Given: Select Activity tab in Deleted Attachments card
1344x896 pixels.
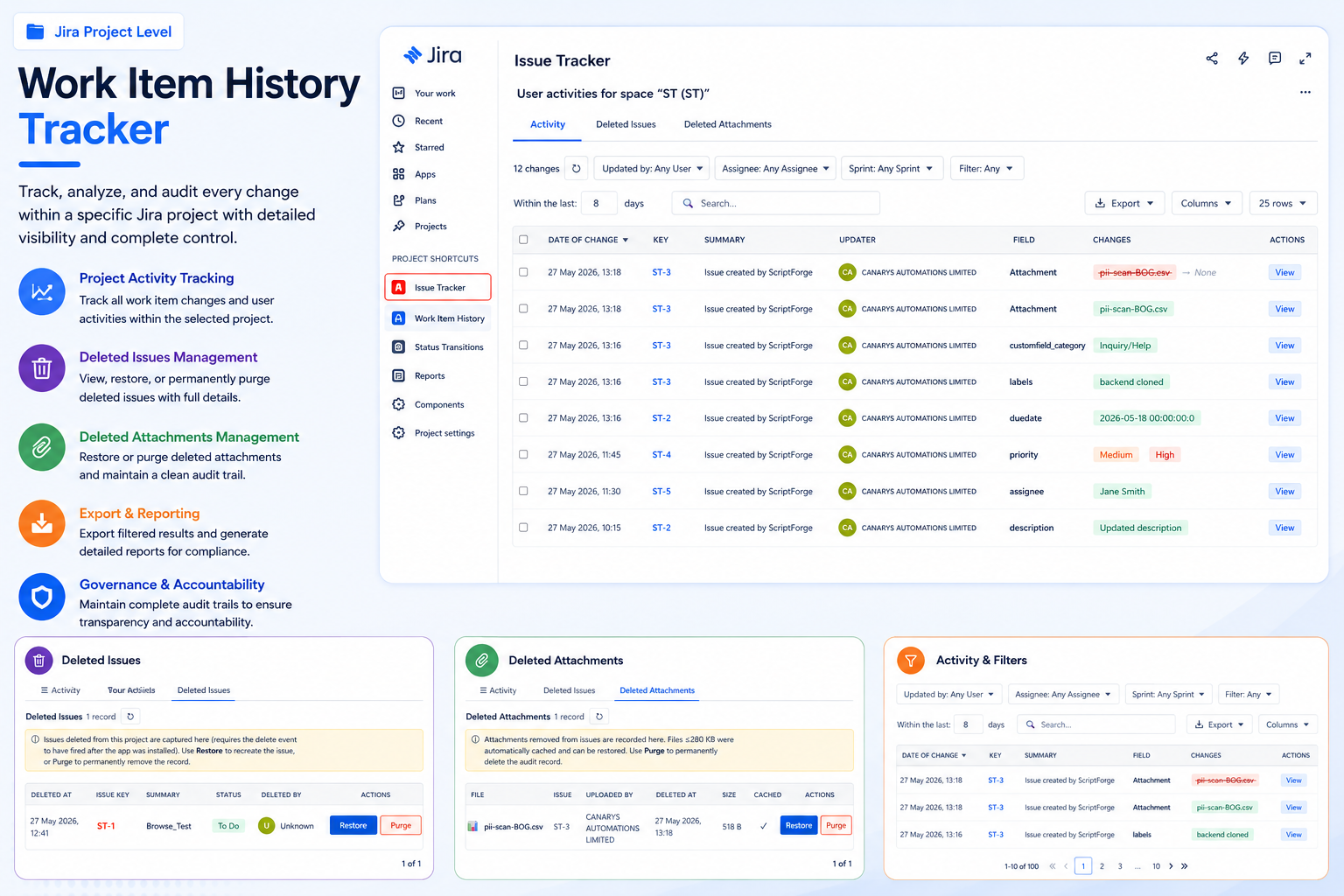Looking at the screenshot, I should point(498,690).
